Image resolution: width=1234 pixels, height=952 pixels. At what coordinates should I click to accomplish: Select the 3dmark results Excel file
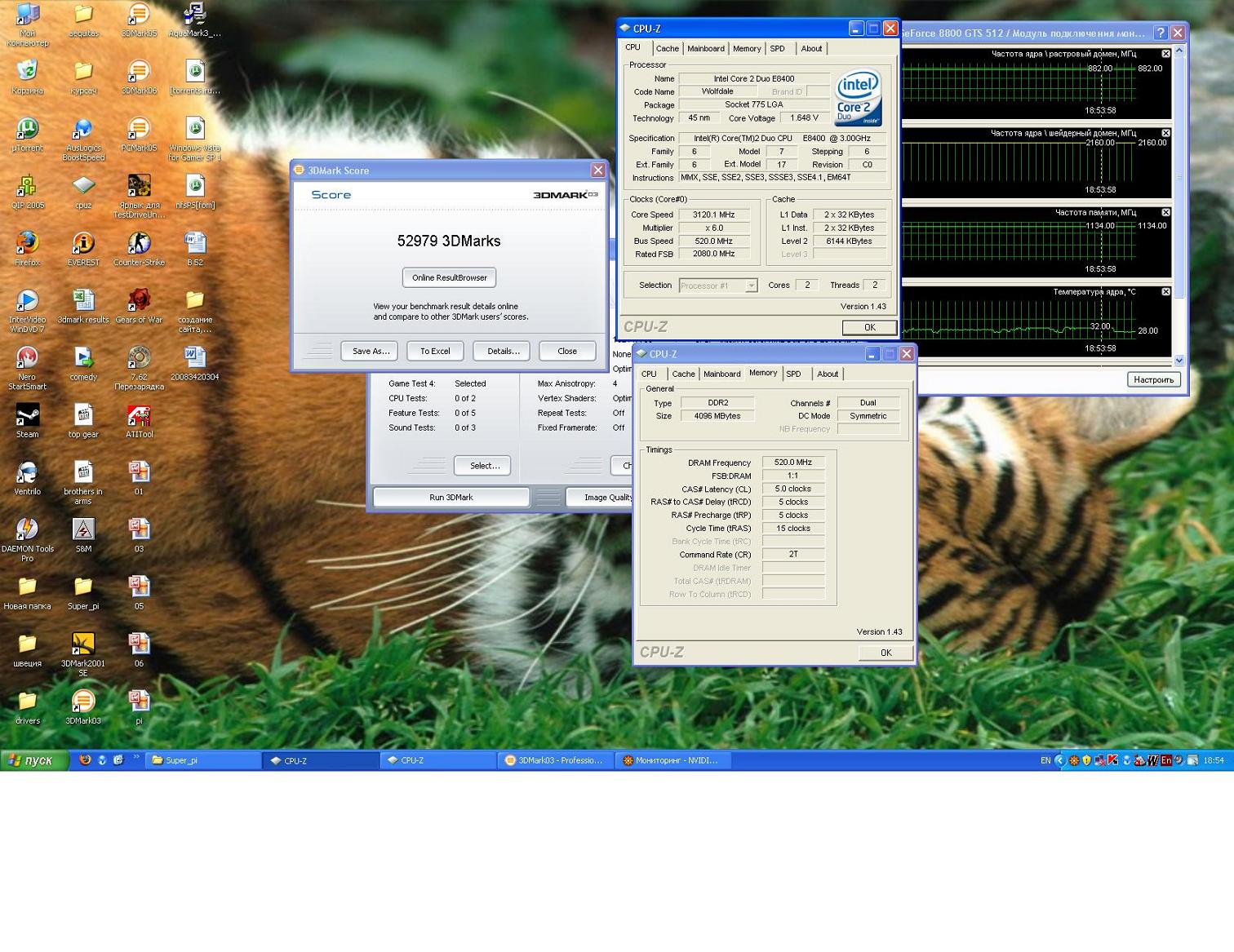[x=83, y=307]
